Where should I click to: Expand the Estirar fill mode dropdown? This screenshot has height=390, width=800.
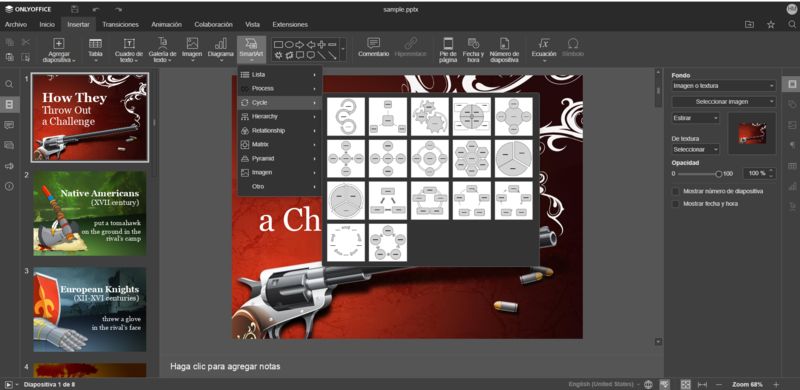point(695,118)
